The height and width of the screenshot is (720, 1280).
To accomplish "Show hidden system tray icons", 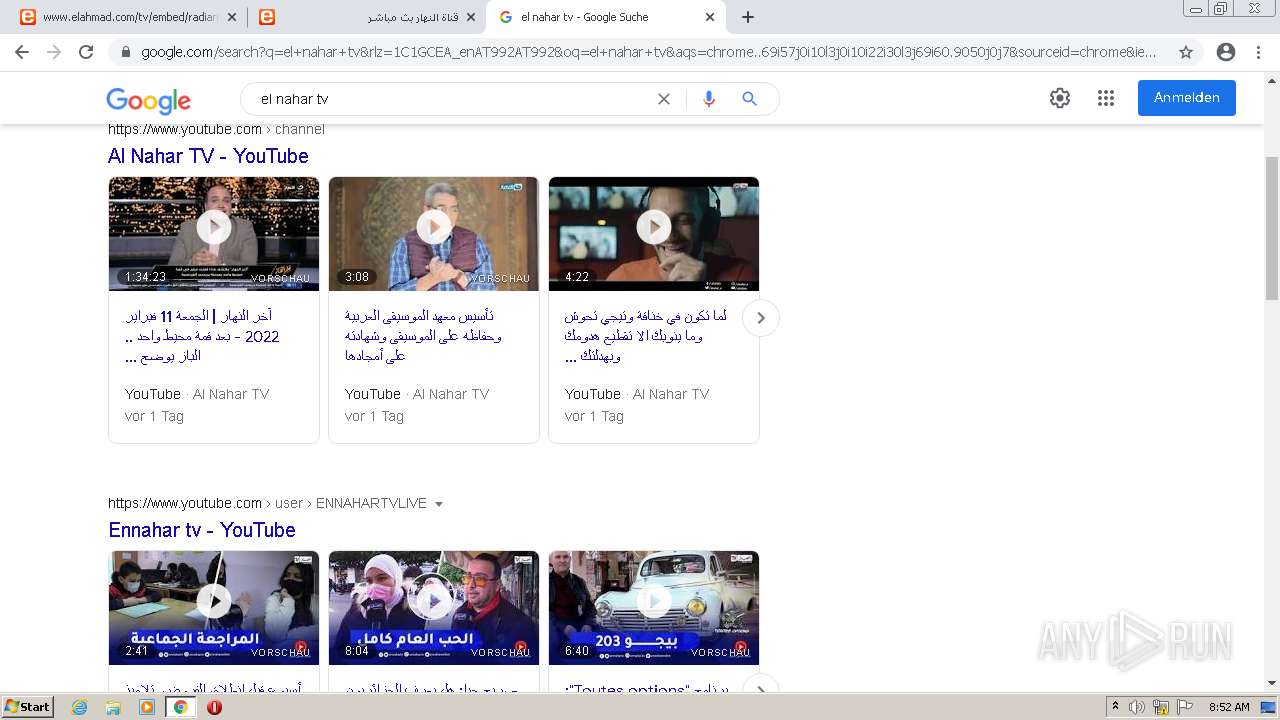I will 1115,707.
